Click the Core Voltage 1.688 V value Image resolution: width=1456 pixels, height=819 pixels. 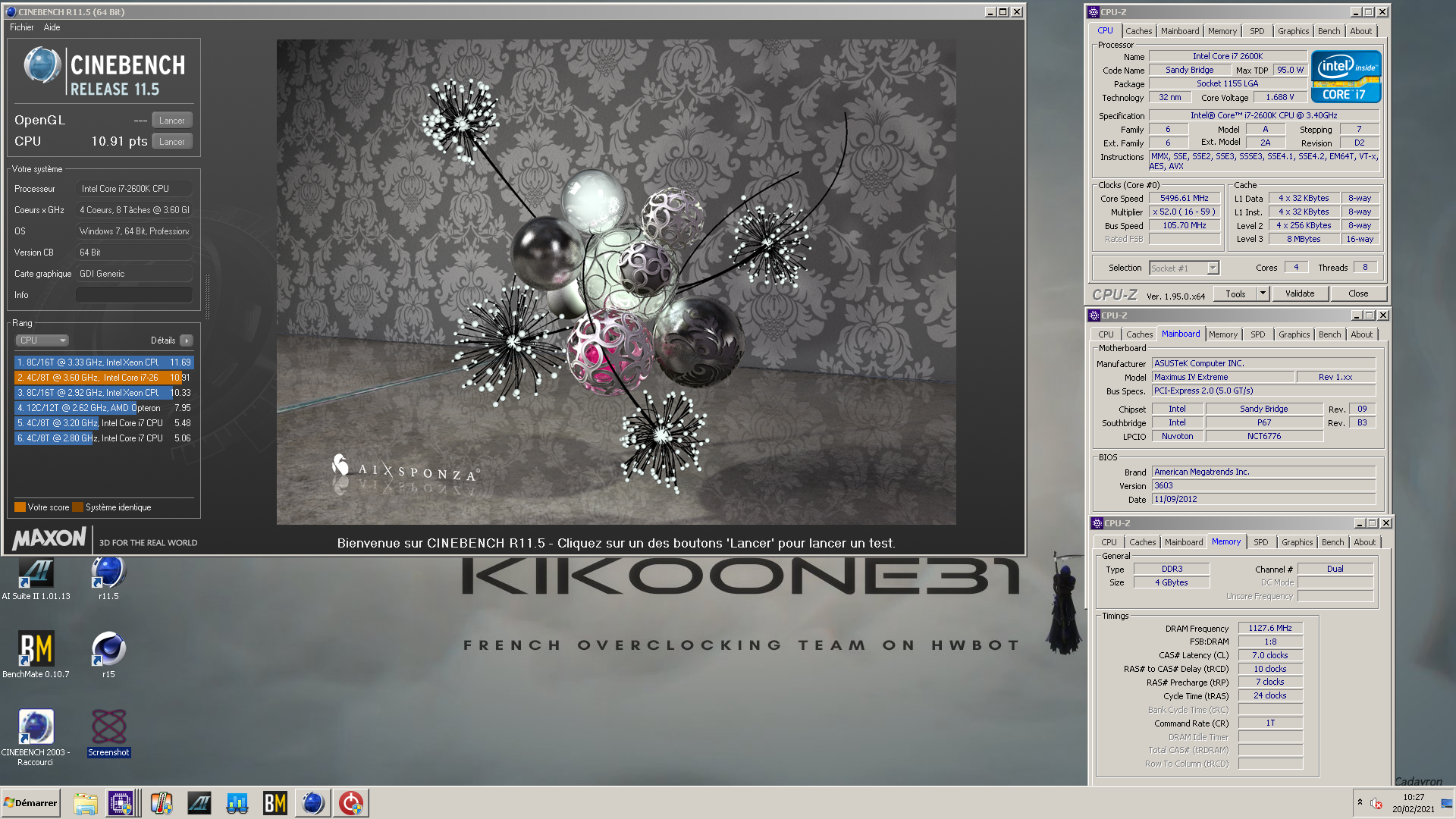(1279, 98)
